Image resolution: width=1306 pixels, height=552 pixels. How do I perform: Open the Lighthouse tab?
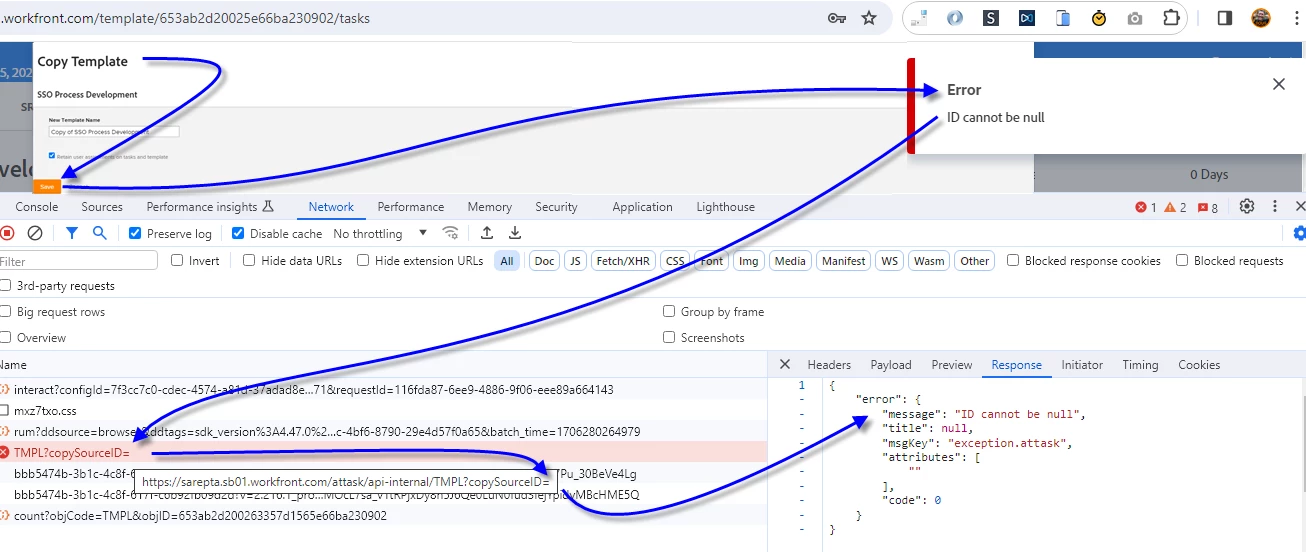(725, 207)
